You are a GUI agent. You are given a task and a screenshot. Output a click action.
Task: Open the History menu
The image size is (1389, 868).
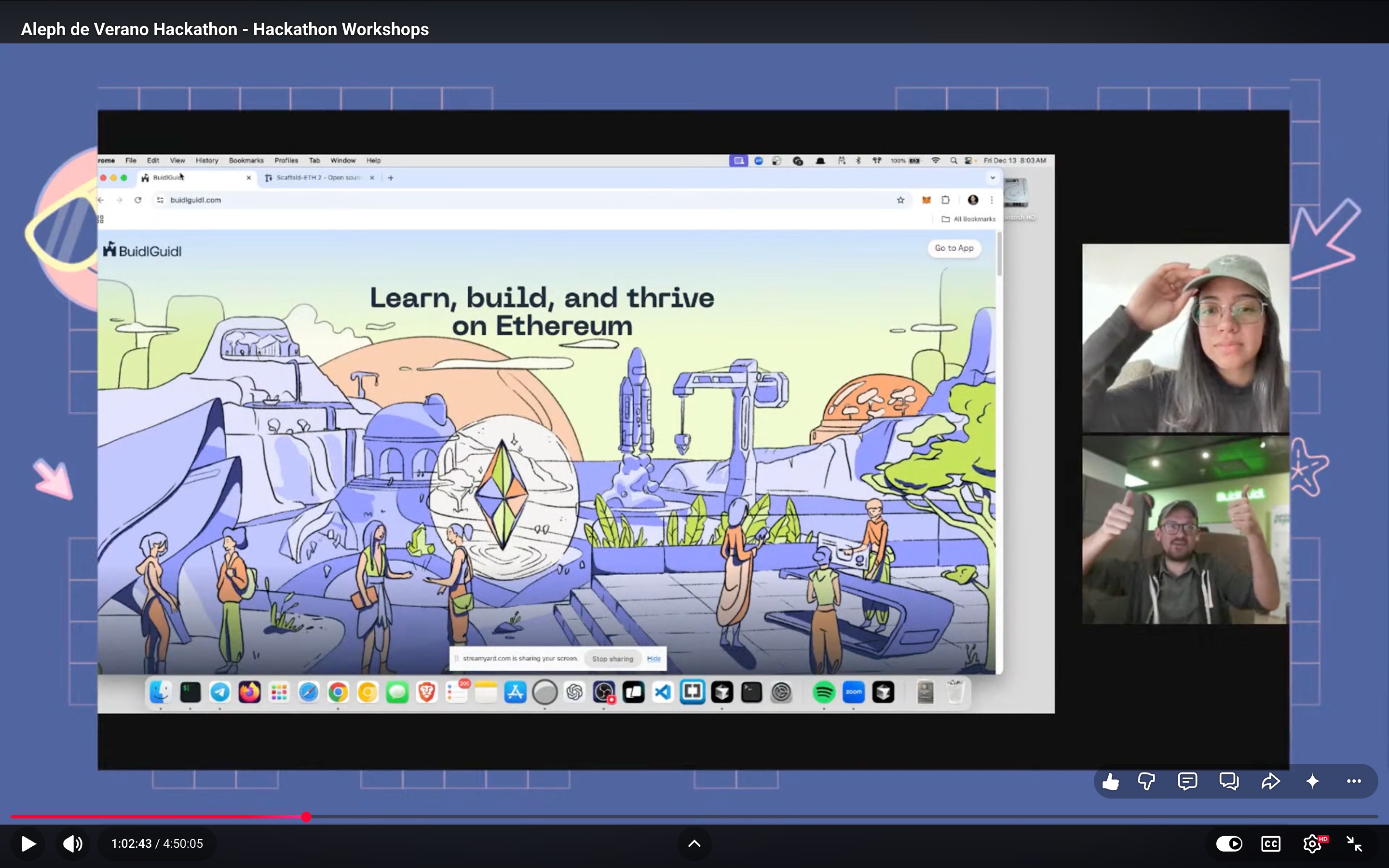coord(206,161)
